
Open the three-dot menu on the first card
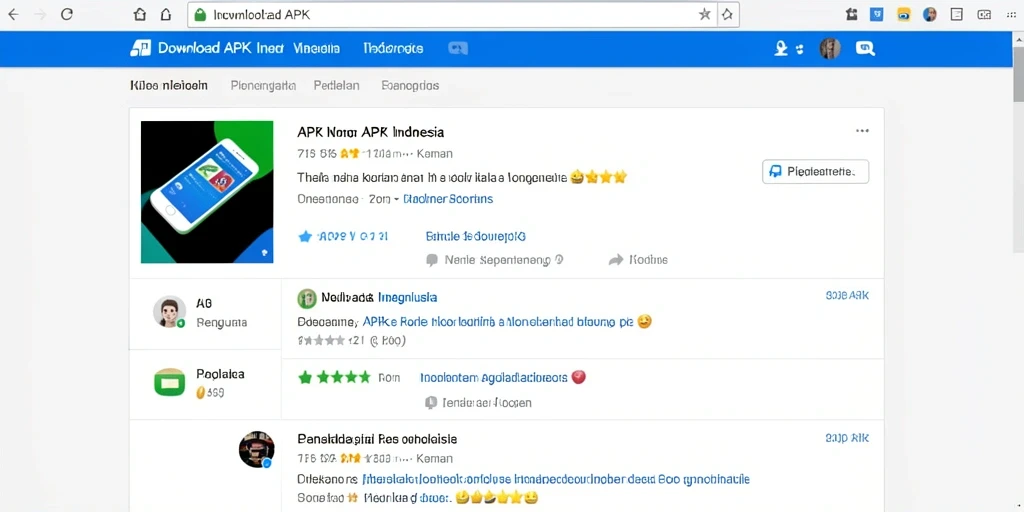[x=863, y=131]
